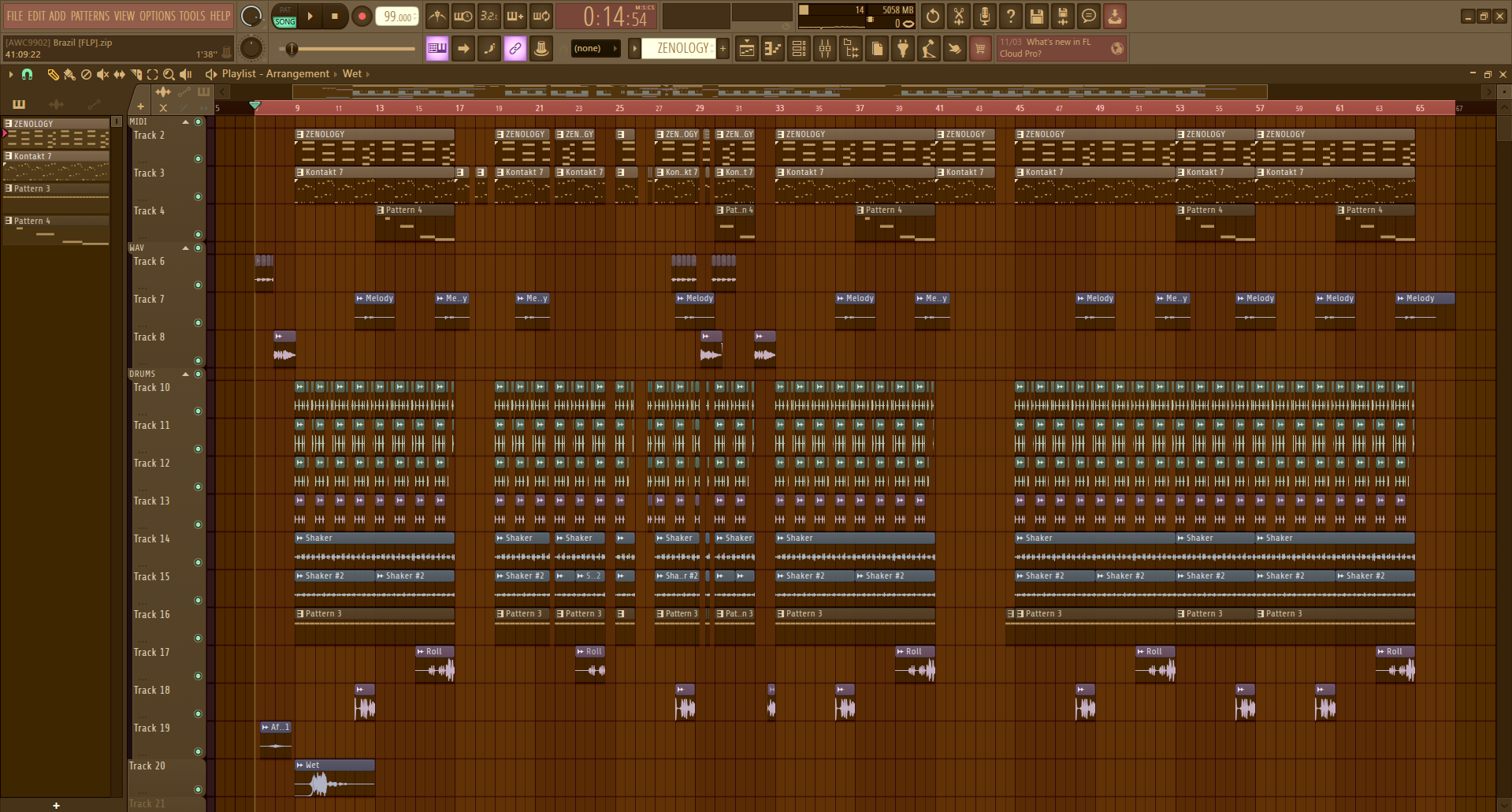The image size is (1512, 812).
Task: Select the playlist delete tool
Action: tap(86, 74)
